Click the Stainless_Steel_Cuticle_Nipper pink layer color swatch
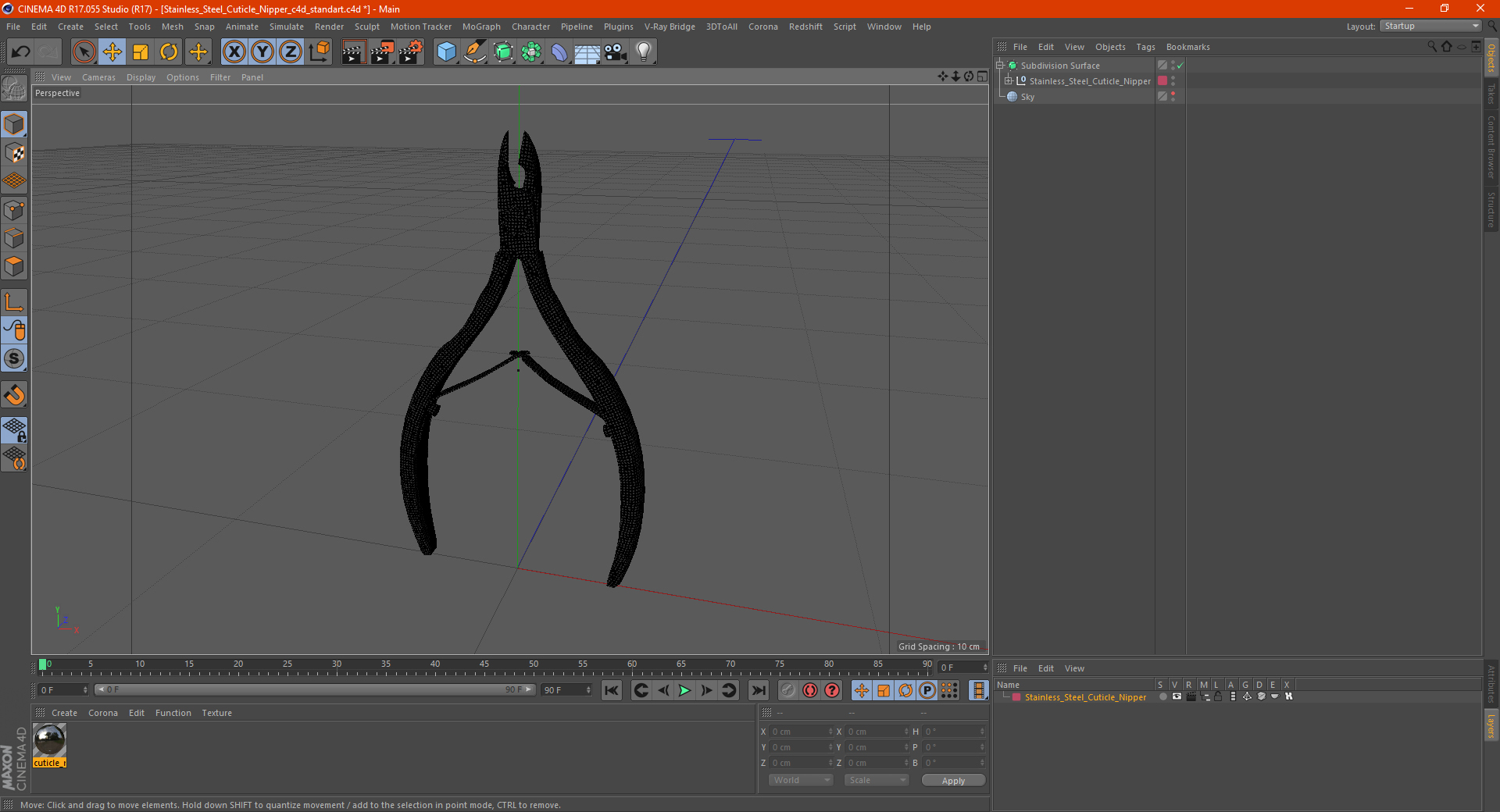 pos(1016,697)
